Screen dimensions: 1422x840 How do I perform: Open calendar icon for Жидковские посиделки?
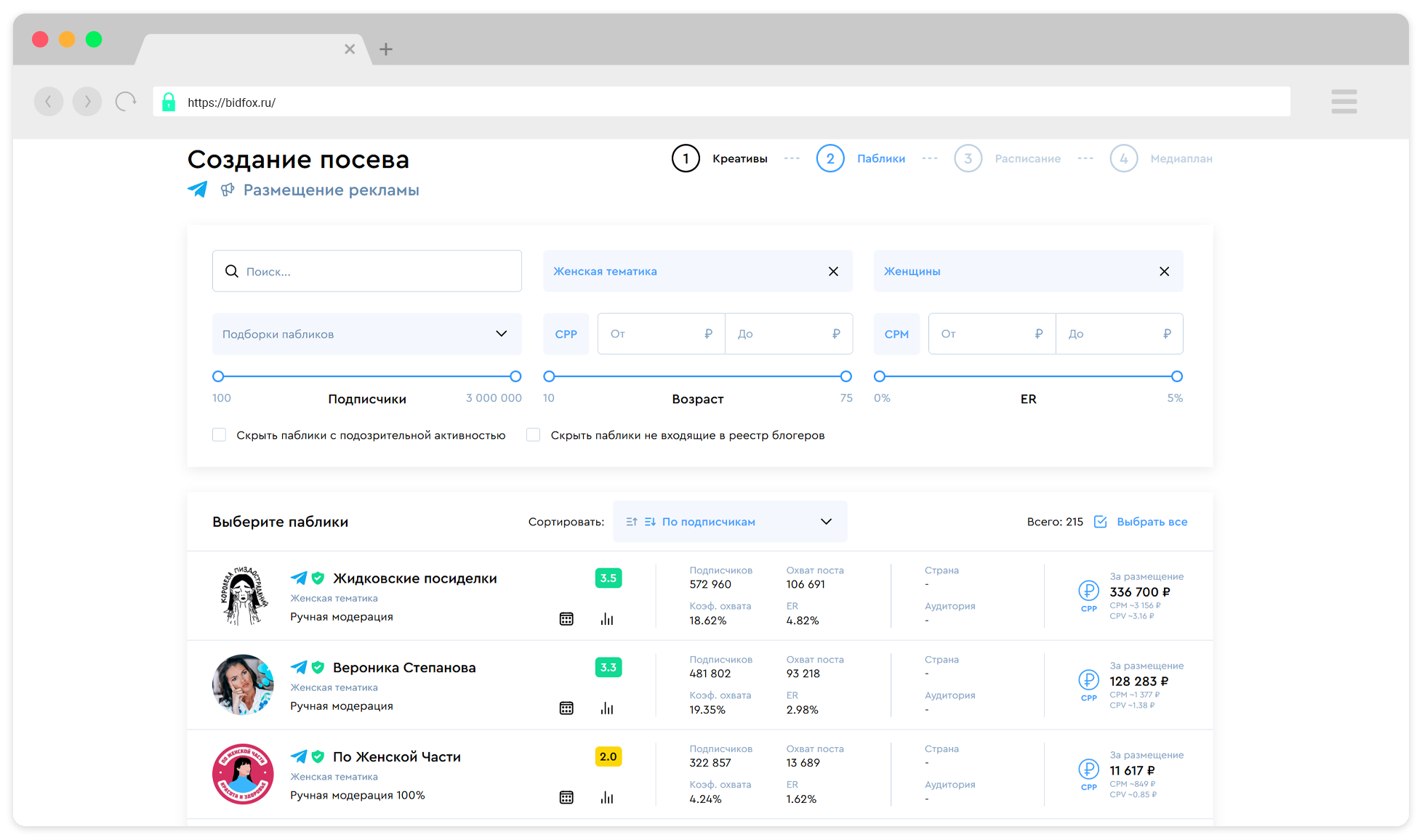coord(566,619)
